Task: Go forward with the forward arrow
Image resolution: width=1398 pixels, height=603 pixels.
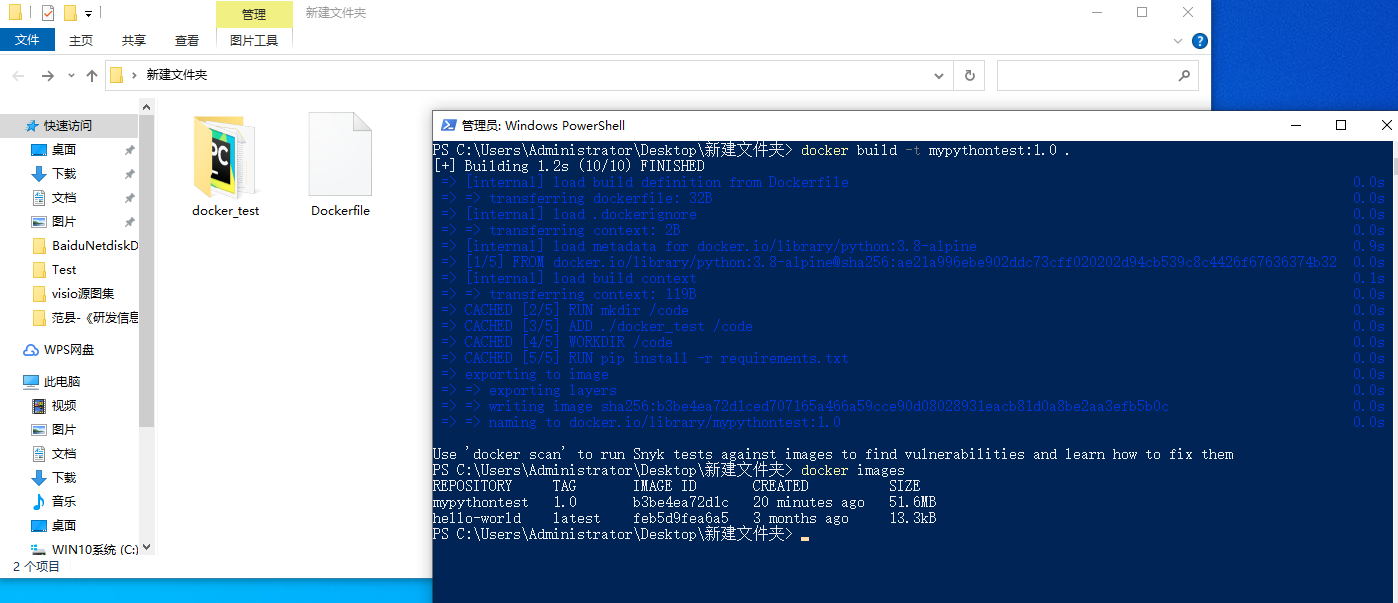Action: [47, 75]
